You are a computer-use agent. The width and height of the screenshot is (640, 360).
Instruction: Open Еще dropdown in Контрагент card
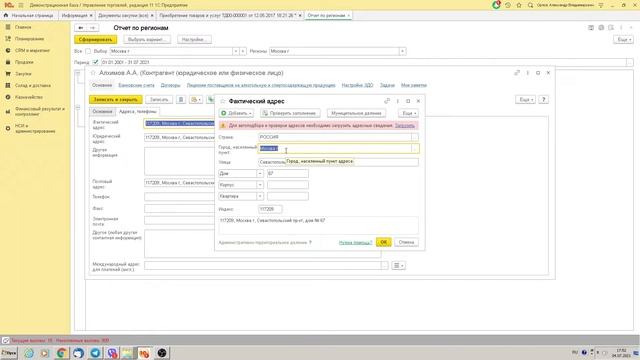[525, 100]
